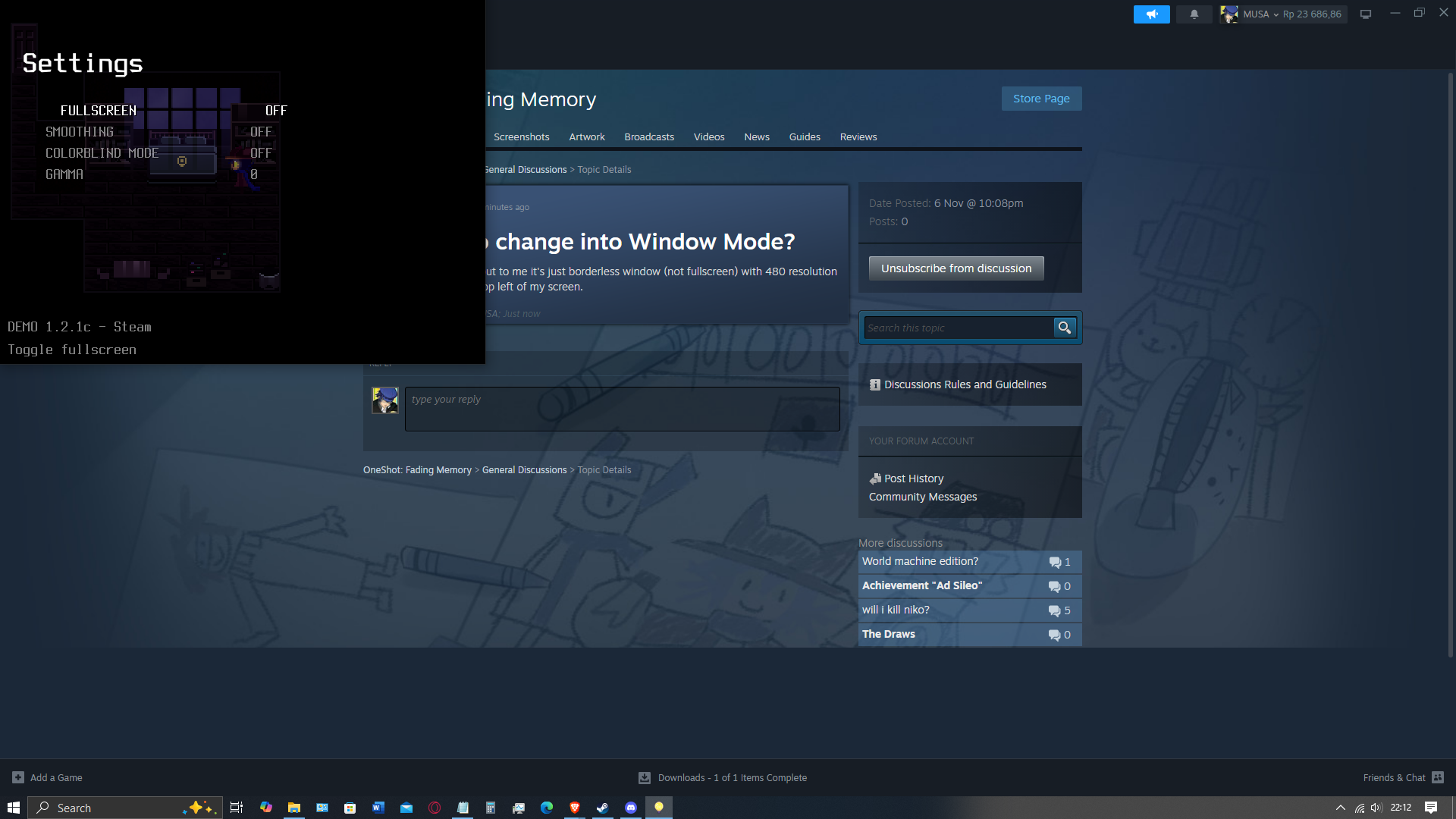The width and height of the screenshot is (1456, 819).
Task: Open Opera GX from the taskbar
Action: [435, 808]
